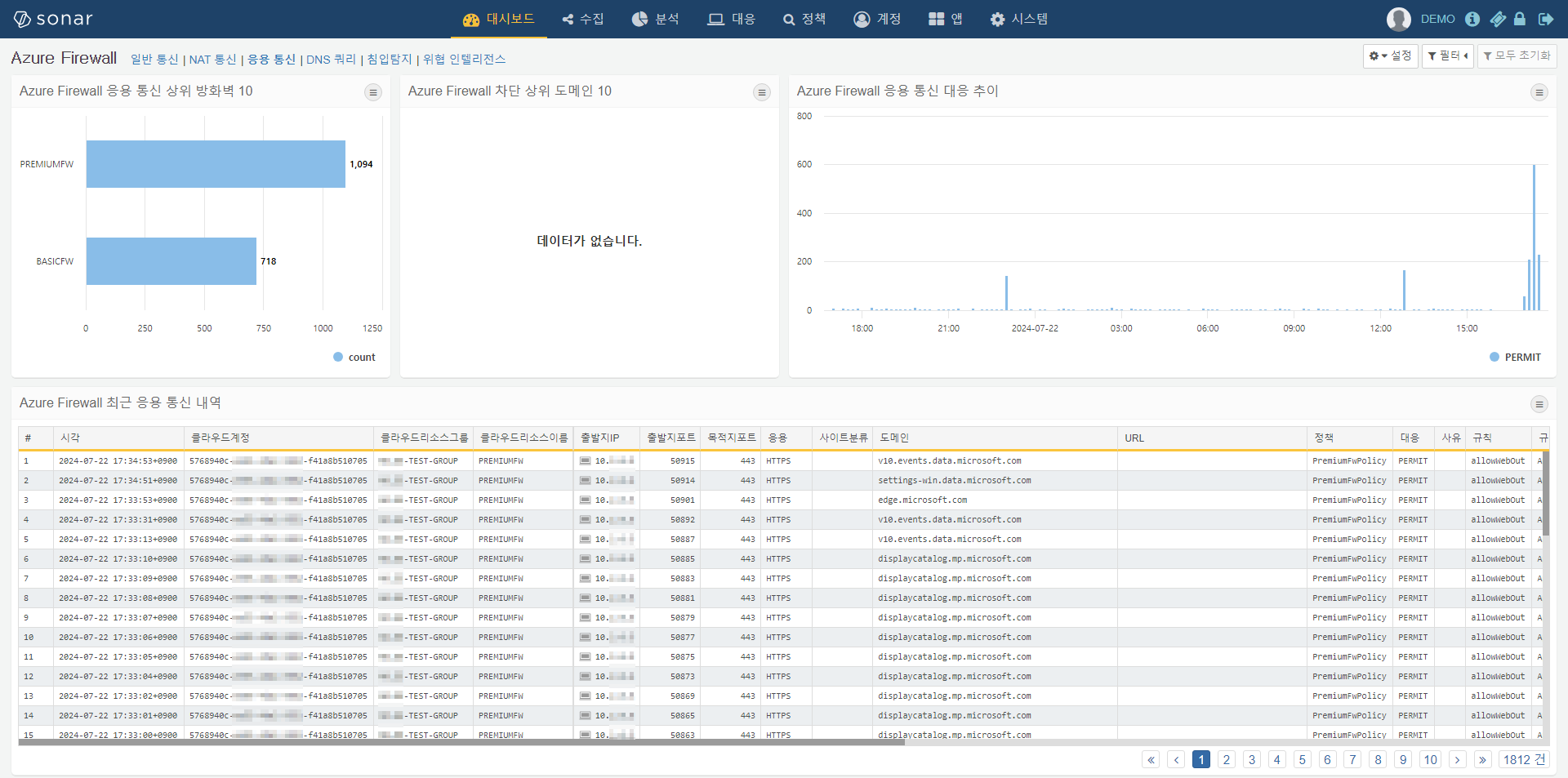Screen dimensions: 1568x778
Task: Open the 앱 menu
Action: click(x=946, y=19)
